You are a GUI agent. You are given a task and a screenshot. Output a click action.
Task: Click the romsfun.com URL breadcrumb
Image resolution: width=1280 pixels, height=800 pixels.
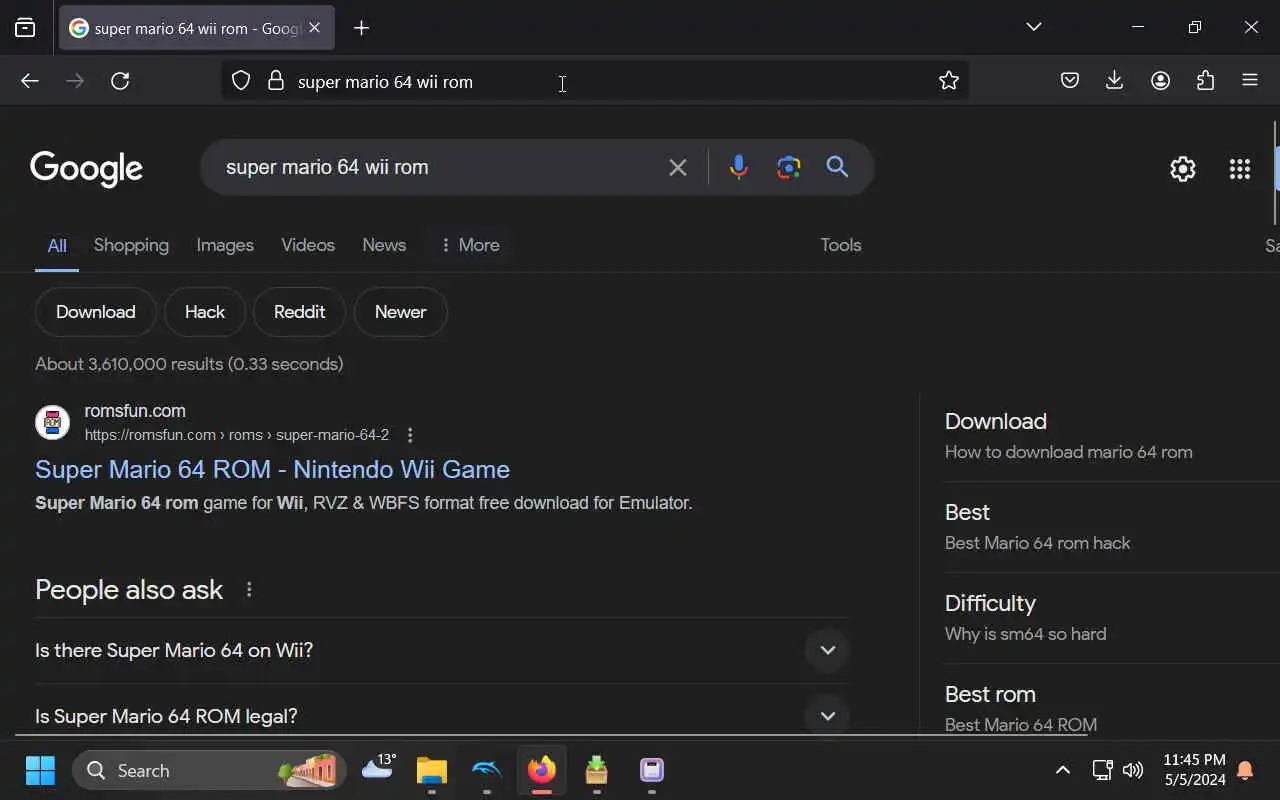[x=237, y=435]
